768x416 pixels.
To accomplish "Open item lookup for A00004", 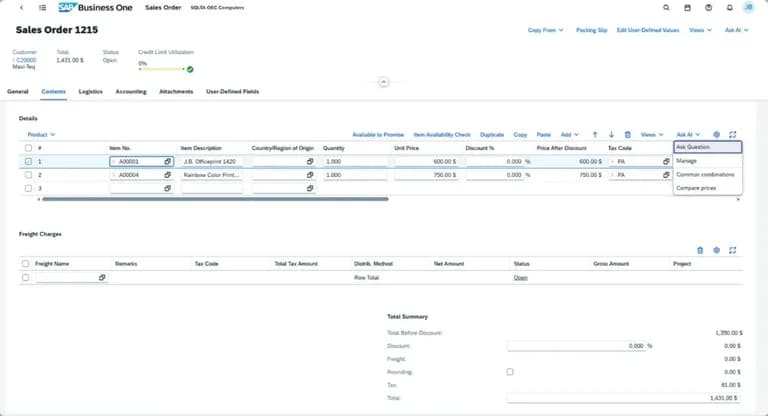I will 168,175.
